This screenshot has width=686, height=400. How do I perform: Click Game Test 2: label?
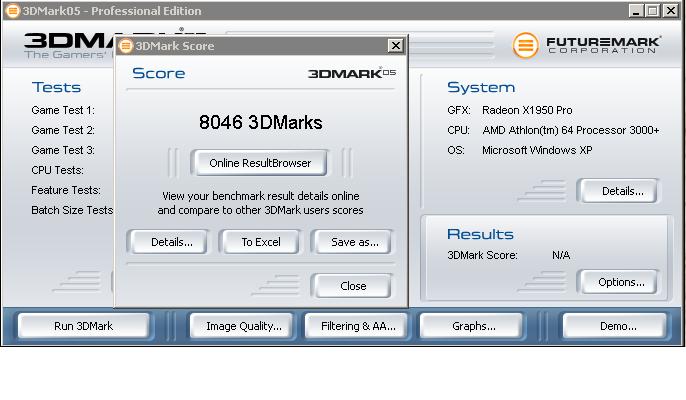[63, 130]
